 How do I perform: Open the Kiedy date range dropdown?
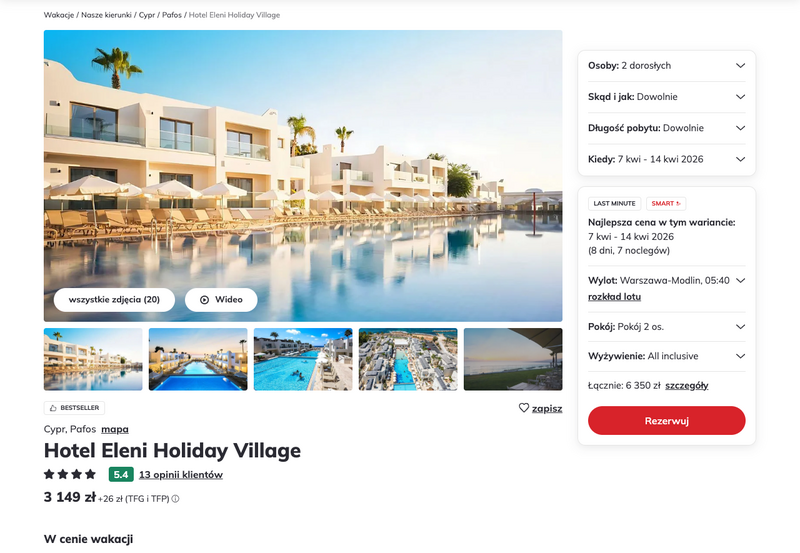click(x=666, y=159)
